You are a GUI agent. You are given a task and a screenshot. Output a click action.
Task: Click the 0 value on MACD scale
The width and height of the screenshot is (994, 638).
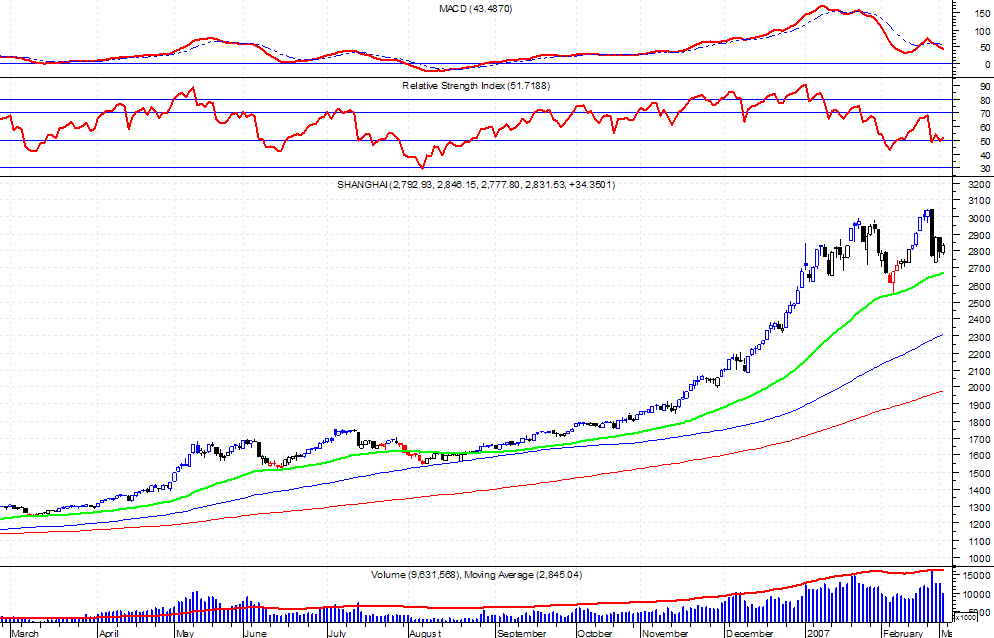pyautogui.click(x=988, y=65)
